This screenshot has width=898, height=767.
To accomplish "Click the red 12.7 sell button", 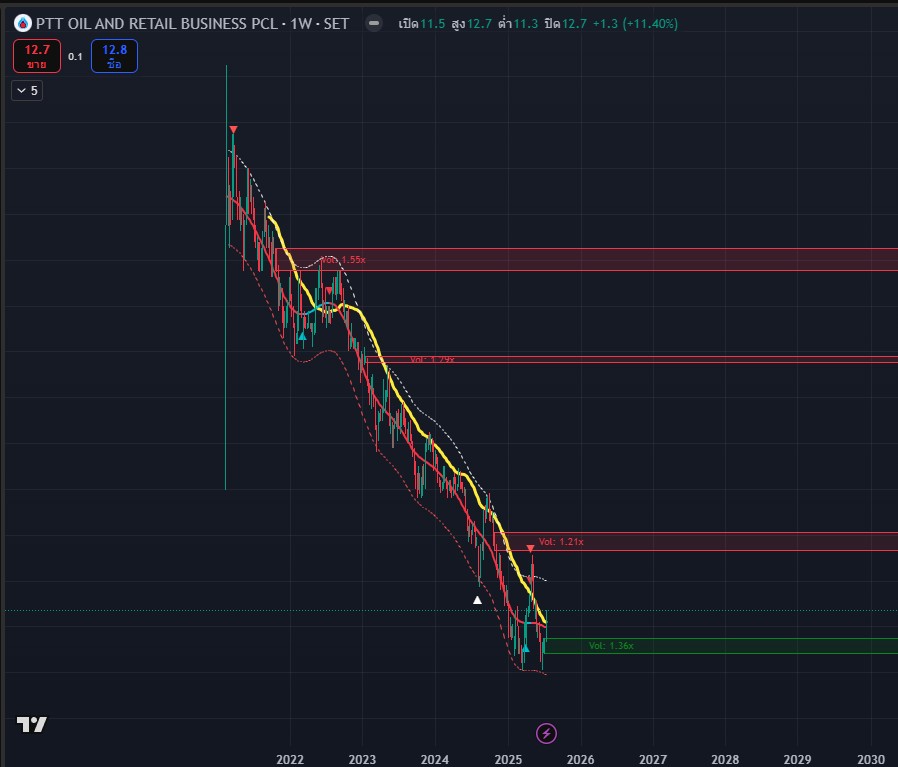I will (x=37, y=56).
